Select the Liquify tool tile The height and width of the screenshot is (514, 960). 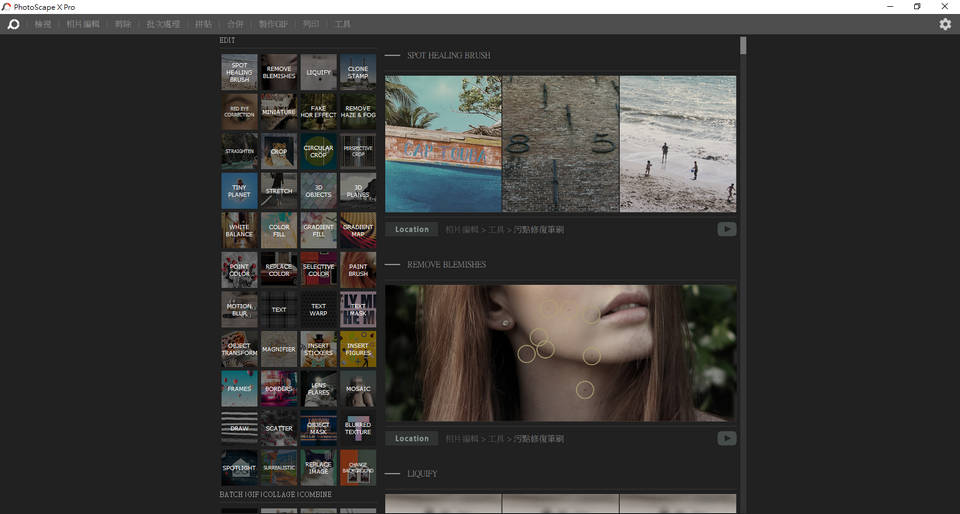pos(318,72)
